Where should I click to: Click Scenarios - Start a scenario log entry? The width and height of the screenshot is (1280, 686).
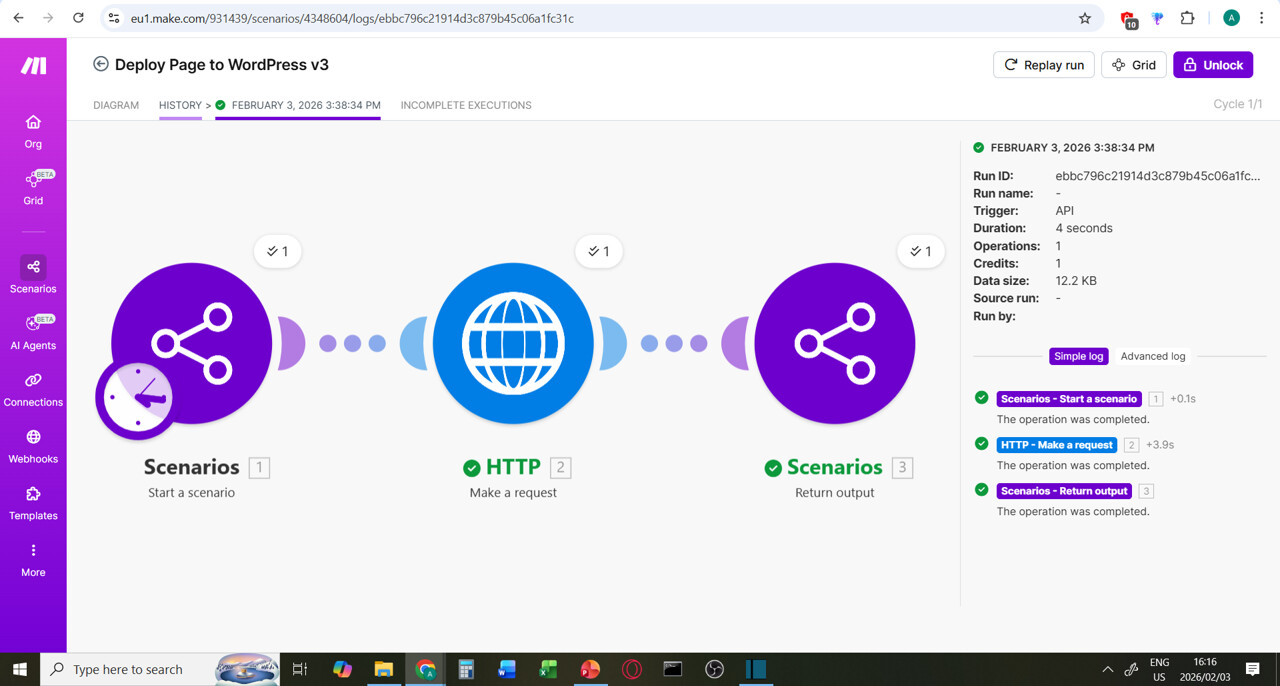1069,399
